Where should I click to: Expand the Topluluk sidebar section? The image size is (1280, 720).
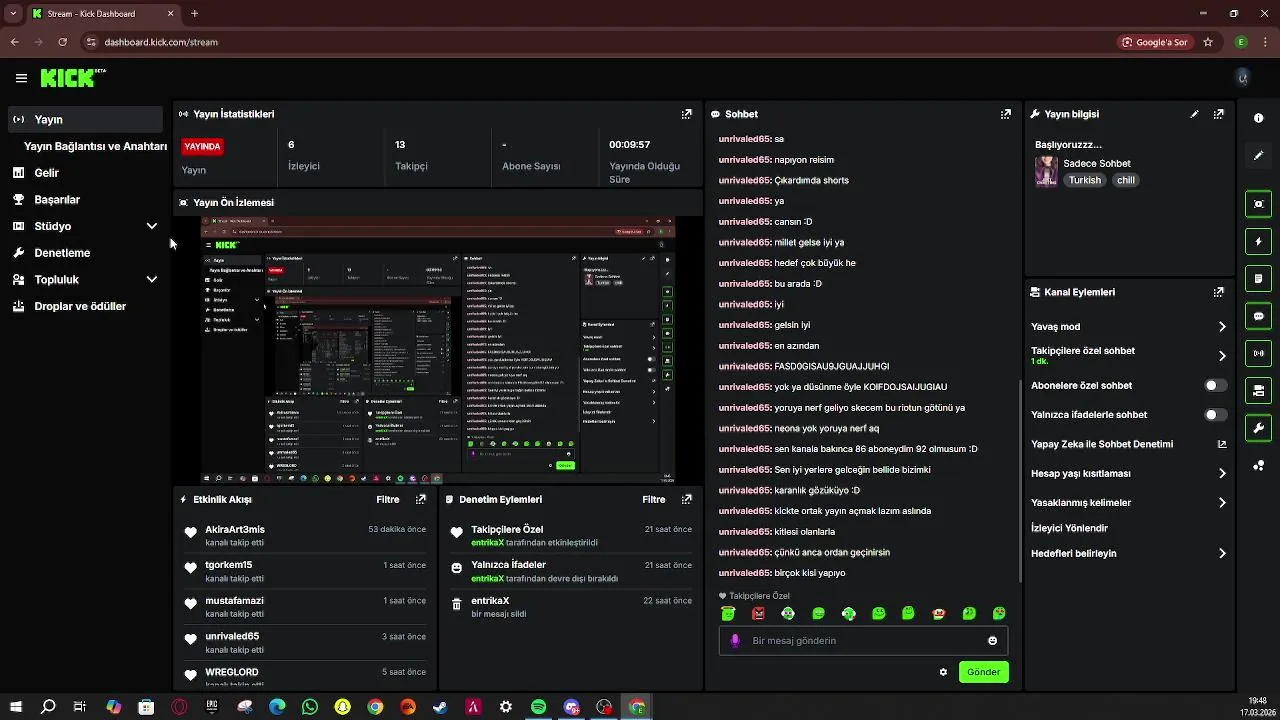point(152,279)
